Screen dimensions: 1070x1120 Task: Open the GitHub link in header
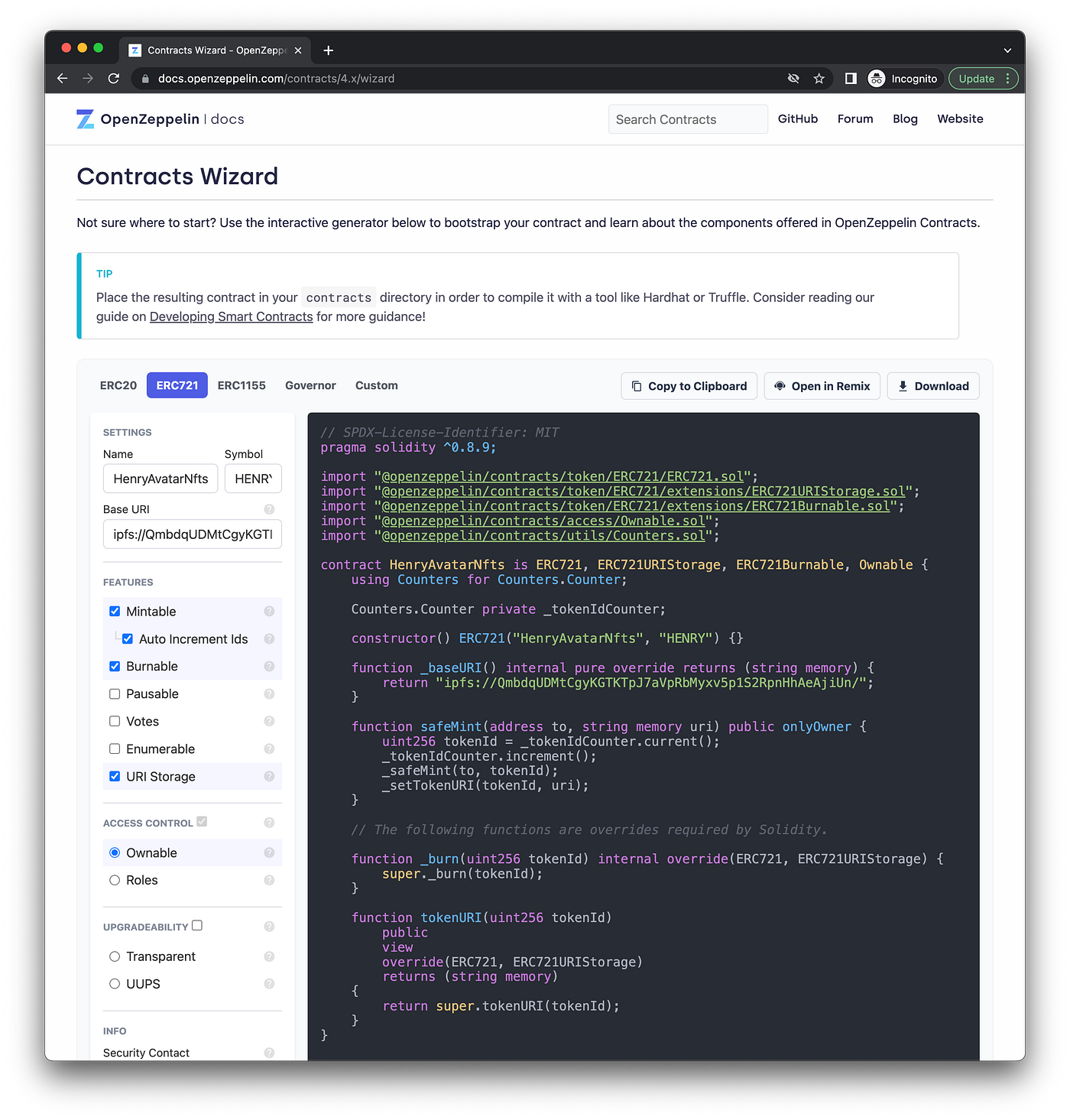point(798,119)
